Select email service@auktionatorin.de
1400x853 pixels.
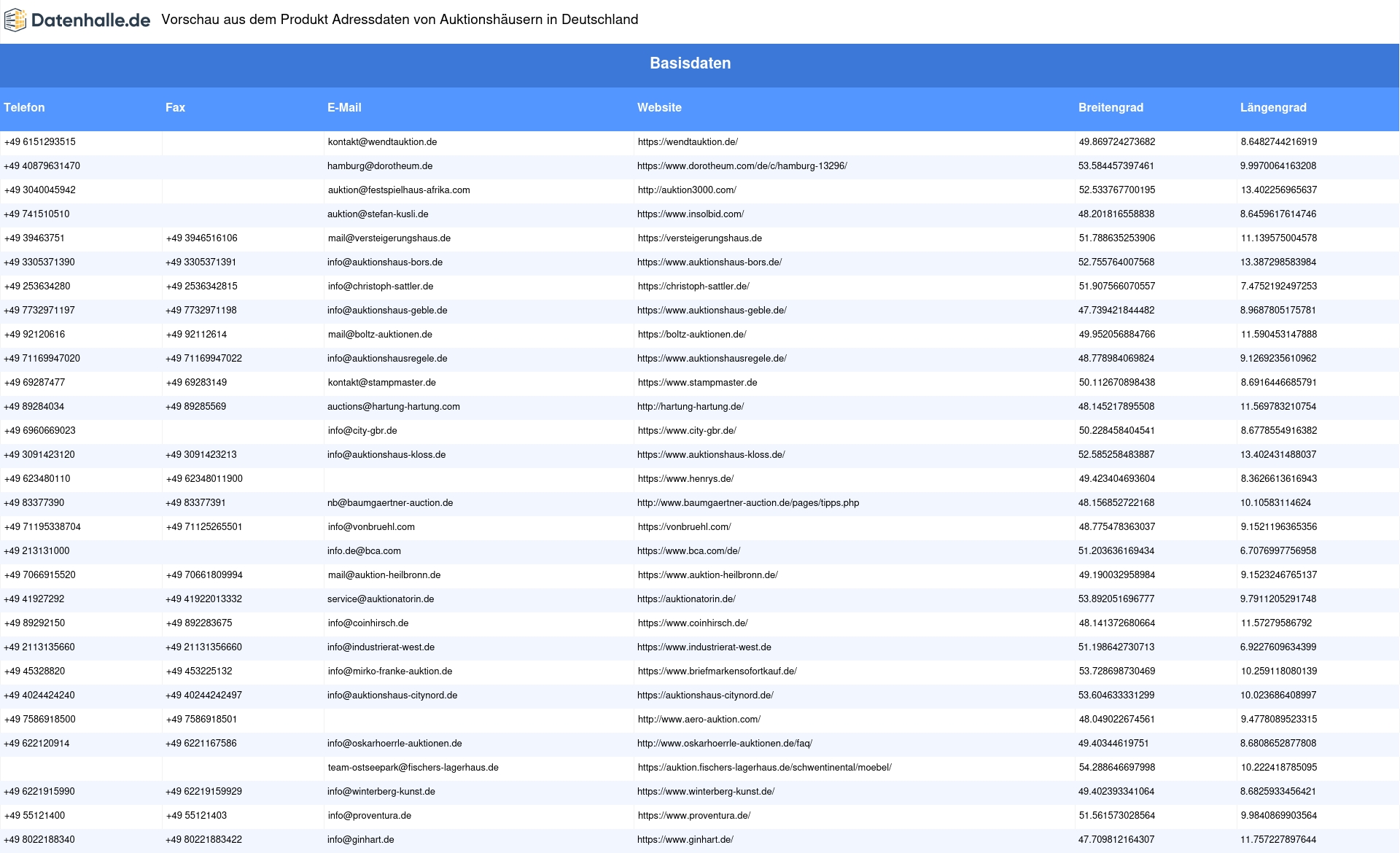[381, 599]
